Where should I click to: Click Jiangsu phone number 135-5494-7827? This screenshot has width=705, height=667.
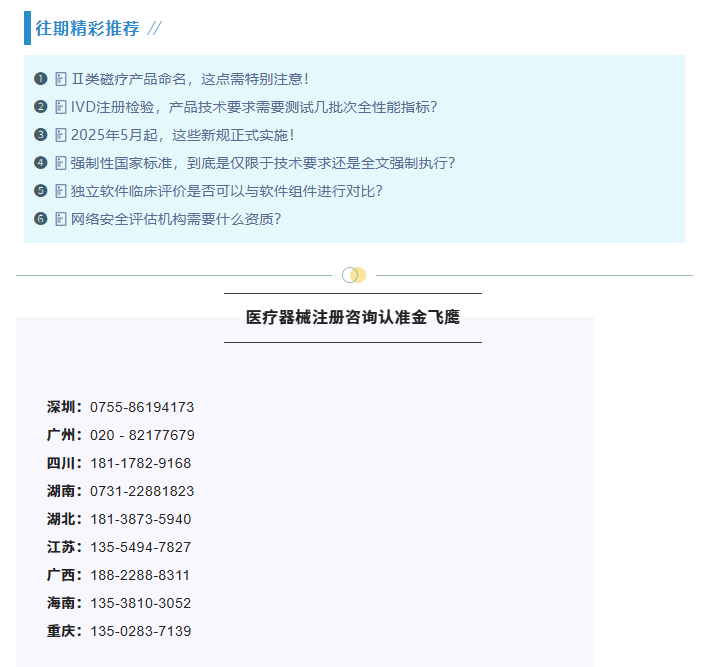(140, 548)
